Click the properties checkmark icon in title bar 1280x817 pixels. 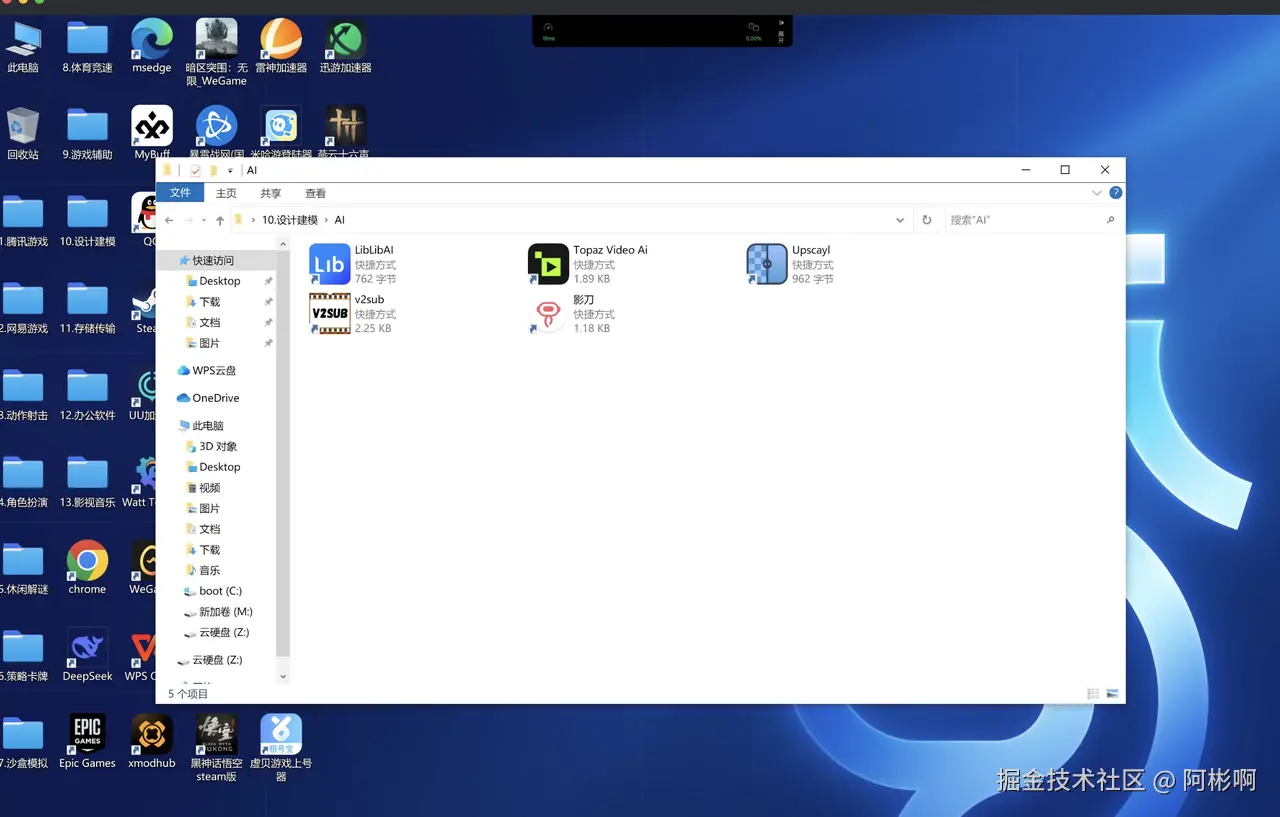click(x=195, y=171)
